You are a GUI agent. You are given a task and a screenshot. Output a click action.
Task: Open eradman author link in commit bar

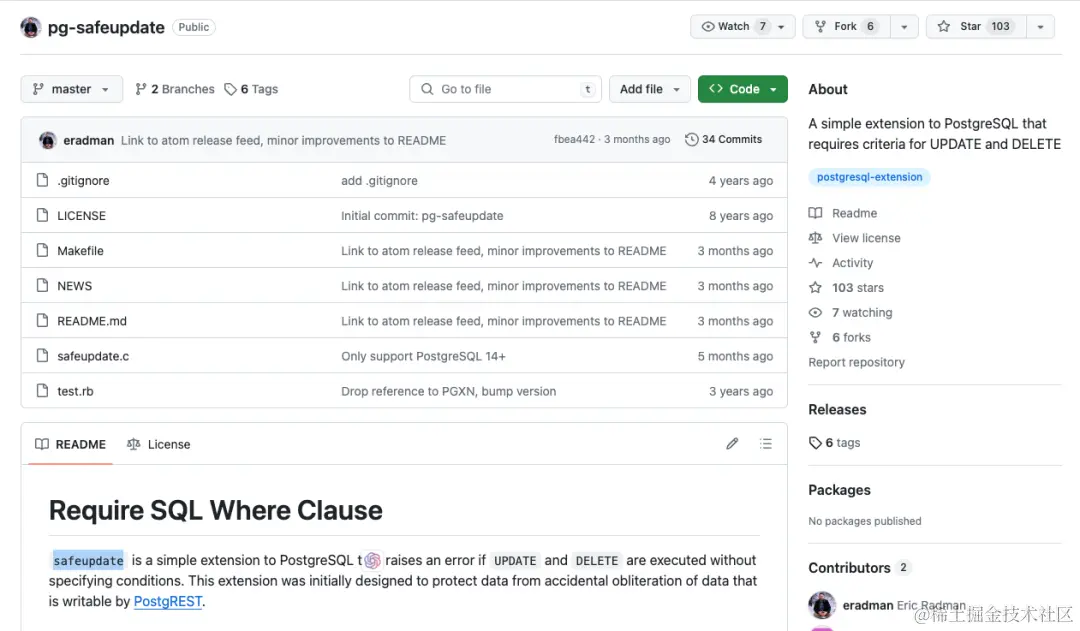(x=88, y=140)
